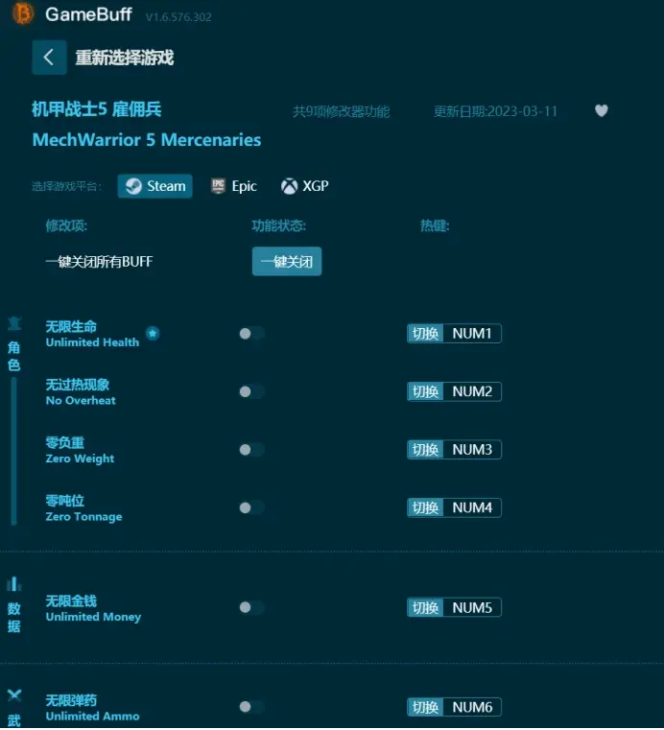Screen dimensions: 664x730
Task: Click the 共9项修改器功能 text
Action: pos(341,112)
